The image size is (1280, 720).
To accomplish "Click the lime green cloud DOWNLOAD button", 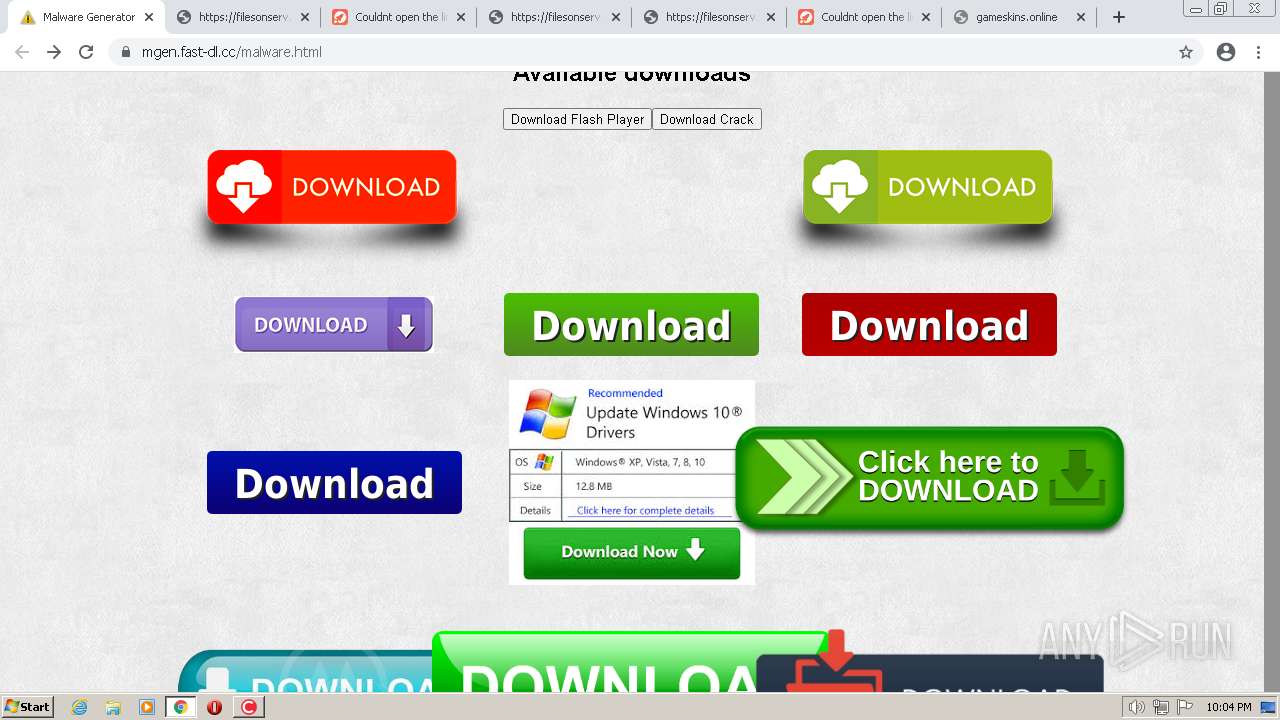I will click(928, 187).
